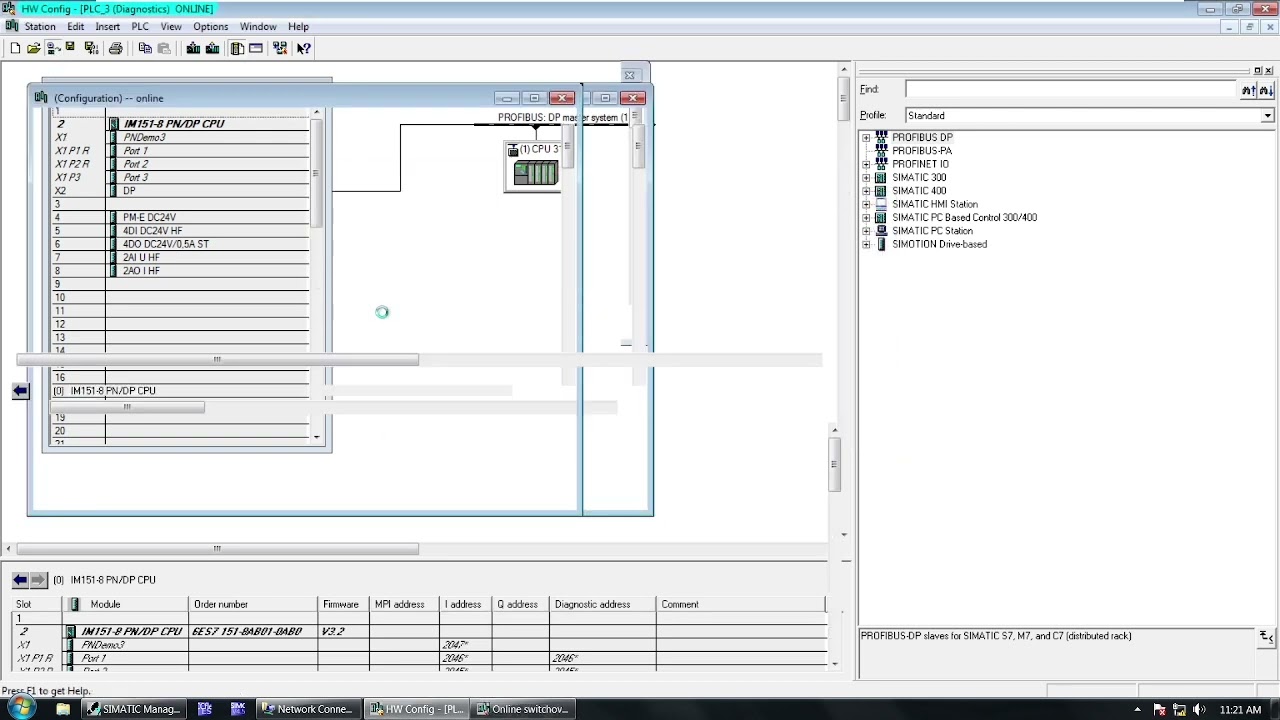The height and width of the screenshot is (720, 1280).
Task: Select the IM151-8 PN/DP CPU rack row
Action: (181, 124)
